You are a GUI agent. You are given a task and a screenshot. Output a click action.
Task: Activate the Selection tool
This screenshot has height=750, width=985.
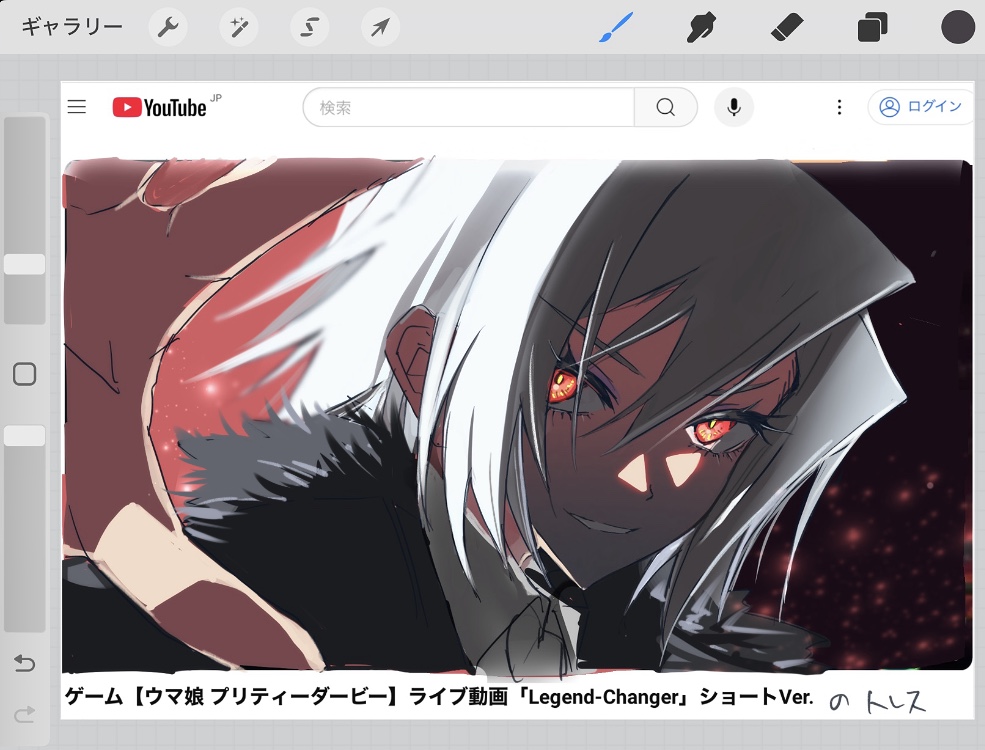coord(310,27)
